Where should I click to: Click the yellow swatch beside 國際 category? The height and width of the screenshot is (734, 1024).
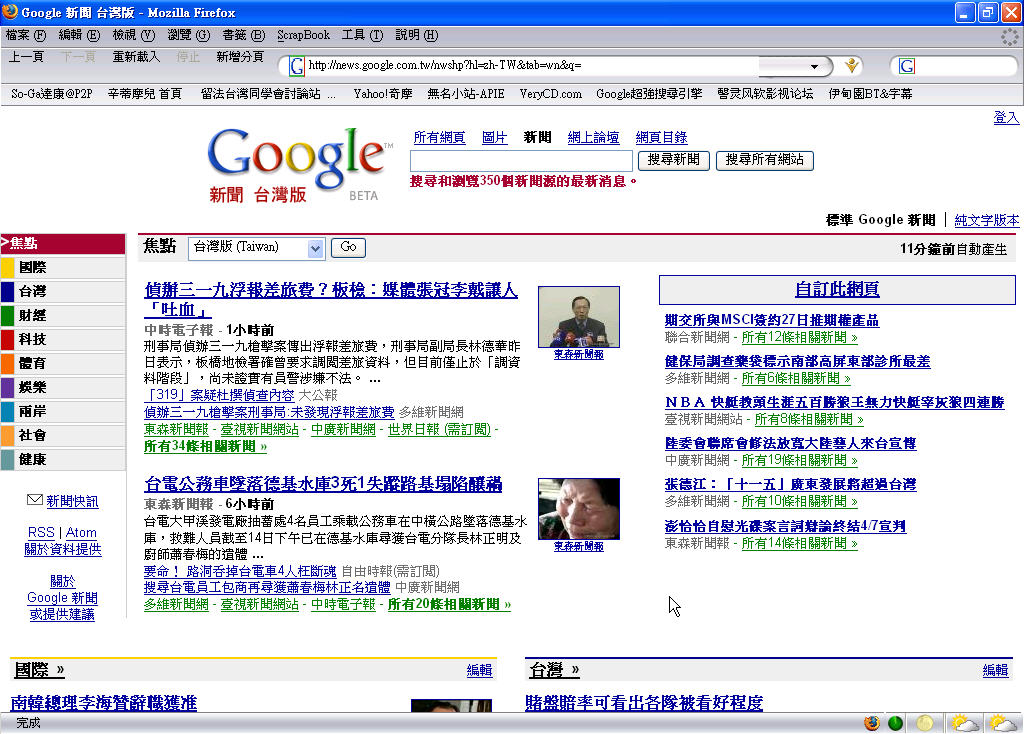(x=7, y=268)
